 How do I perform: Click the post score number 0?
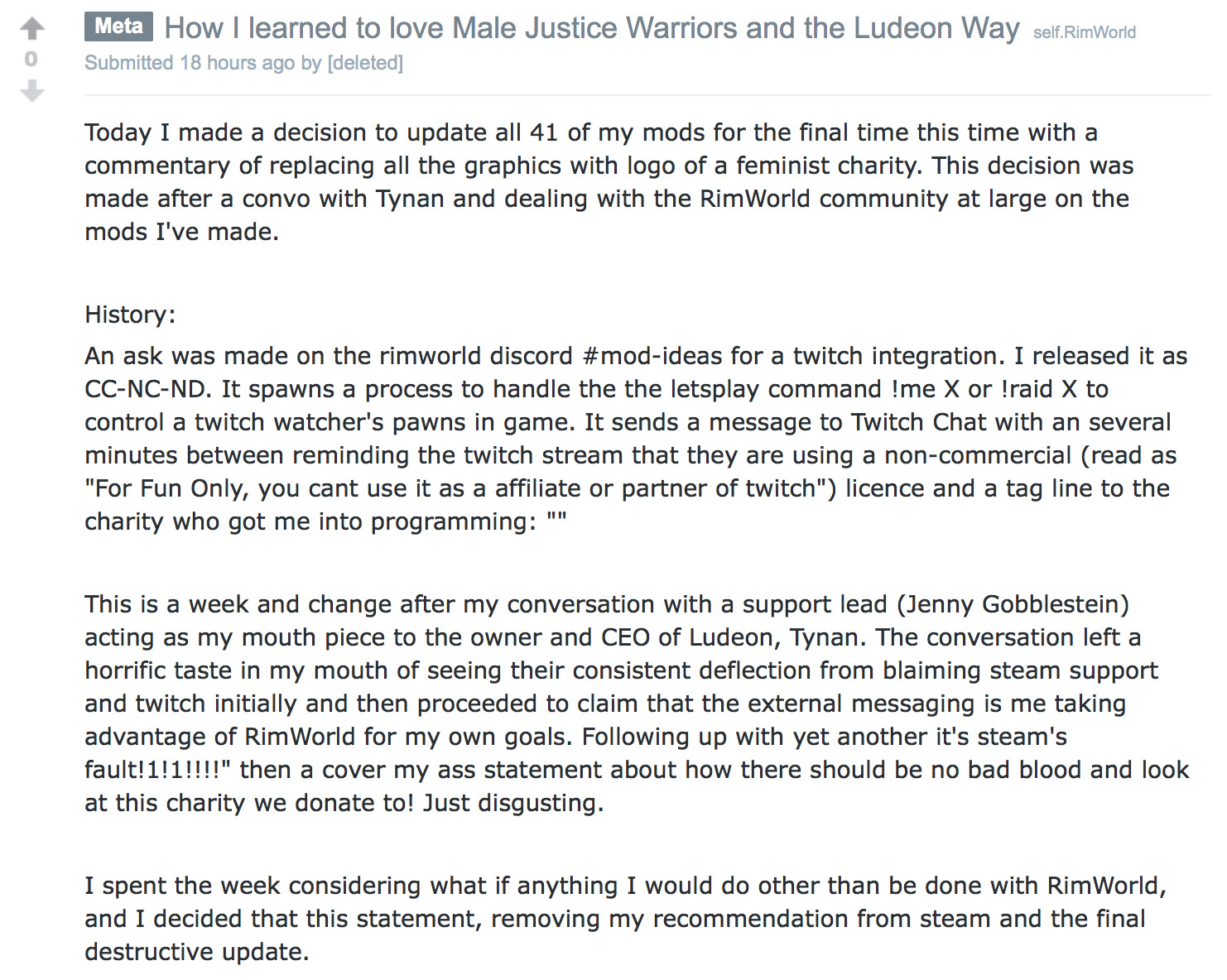click(x=31, y=59)
